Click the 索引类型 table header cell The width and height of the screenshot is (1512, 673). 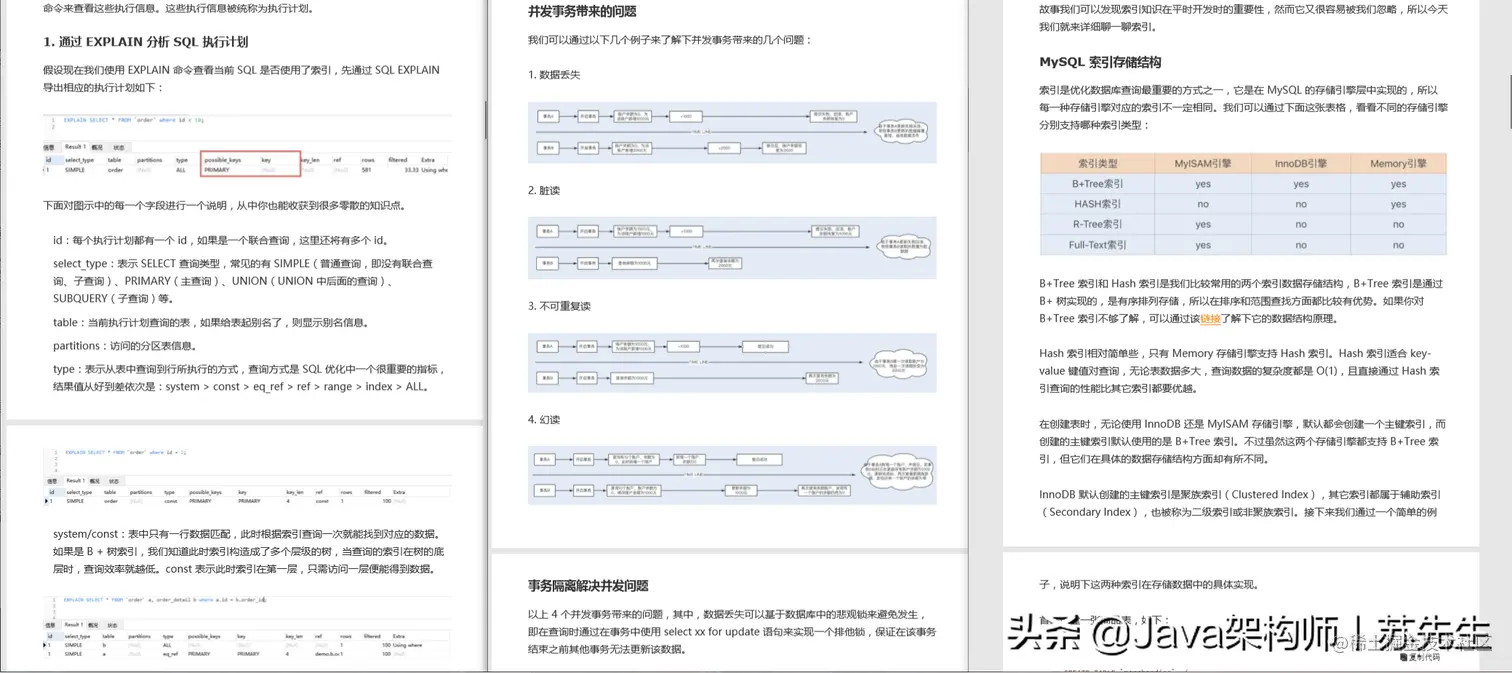pos(1097,163)
